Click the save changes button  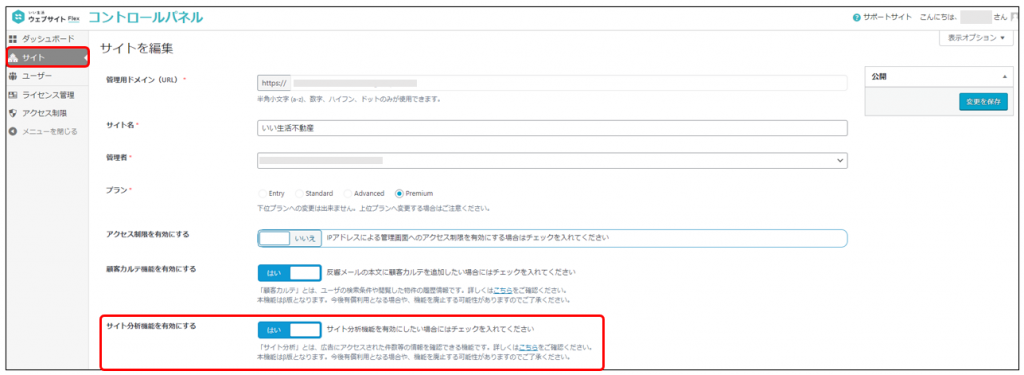pyautogui.click(x=983, y=102)
